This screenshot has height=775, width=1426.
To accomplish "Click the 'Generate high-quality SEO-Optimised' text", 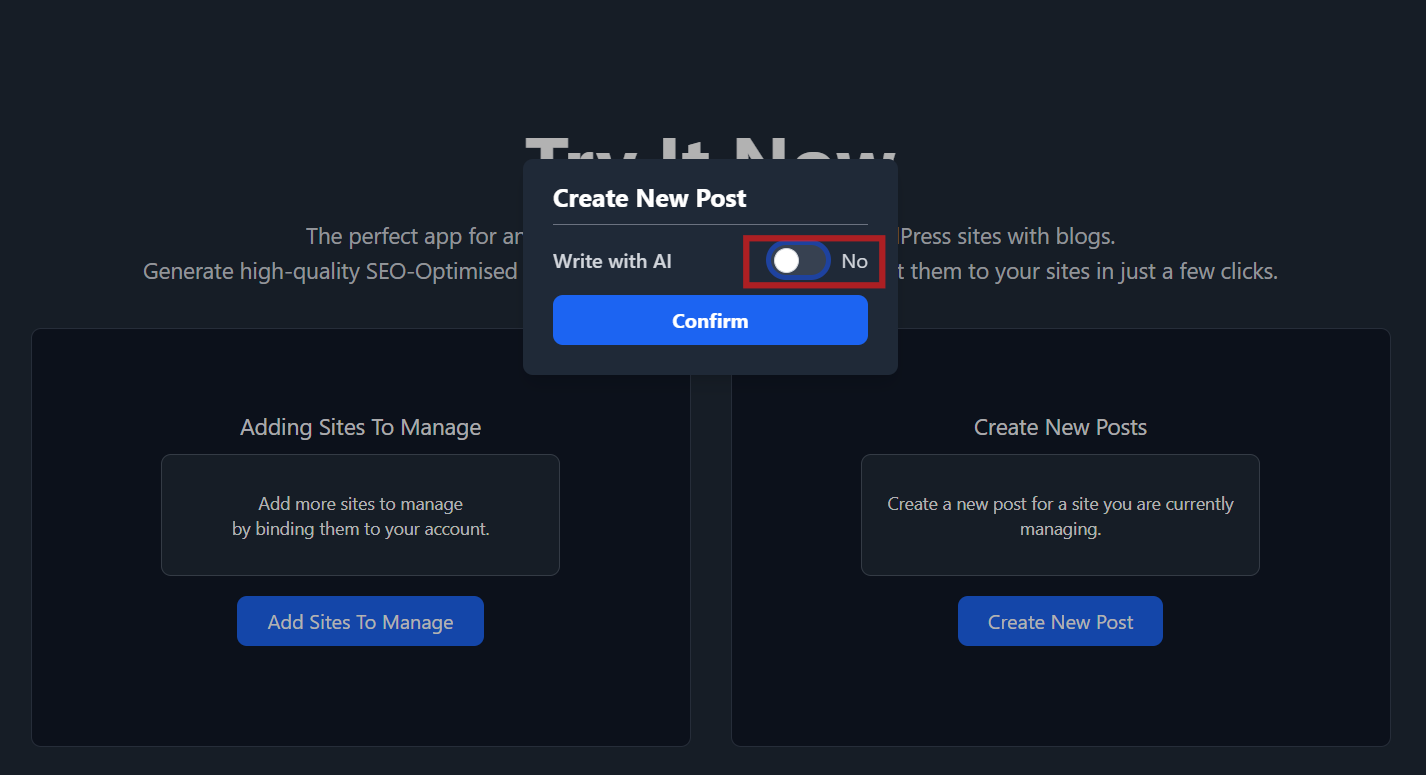I will click(330, 271).
